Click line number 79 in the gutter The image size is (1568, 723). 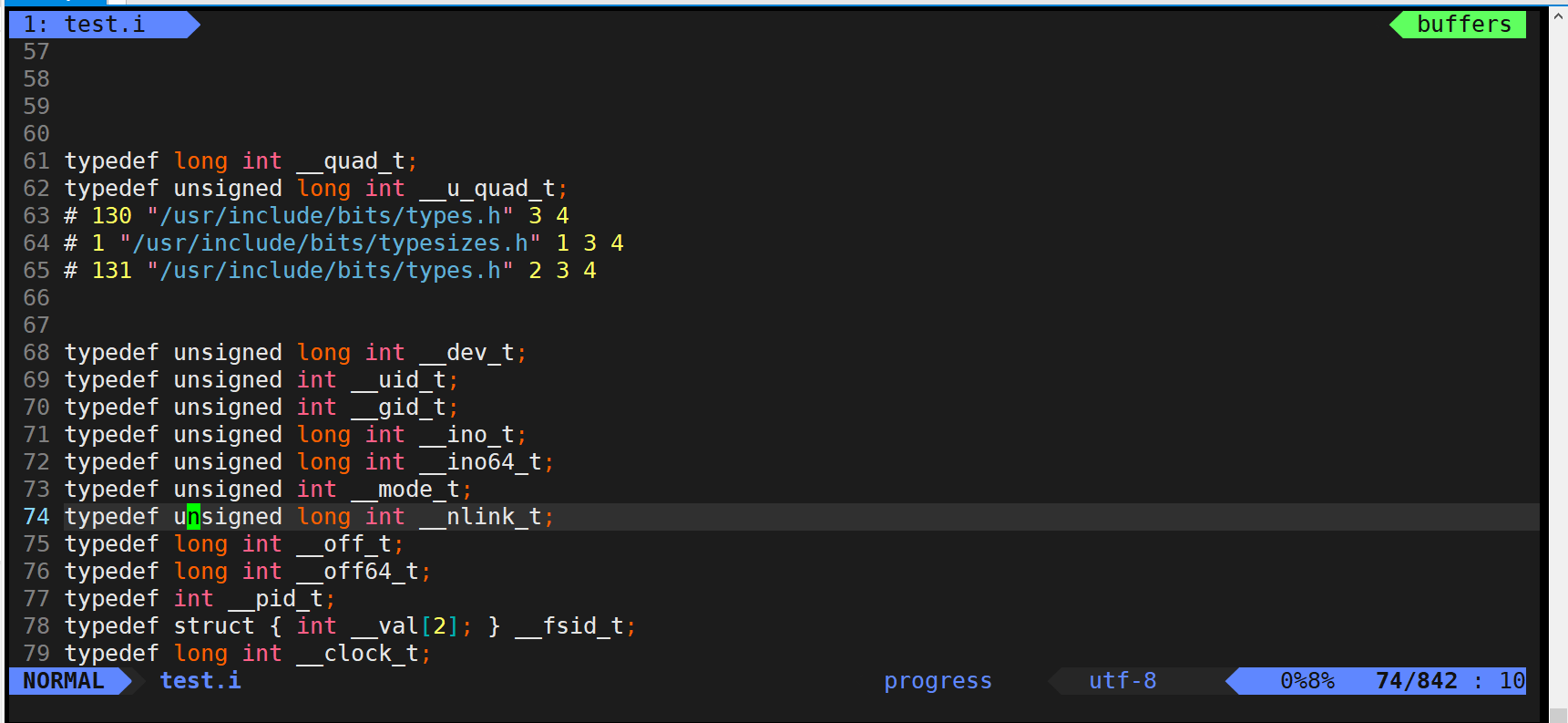point(36,654)
